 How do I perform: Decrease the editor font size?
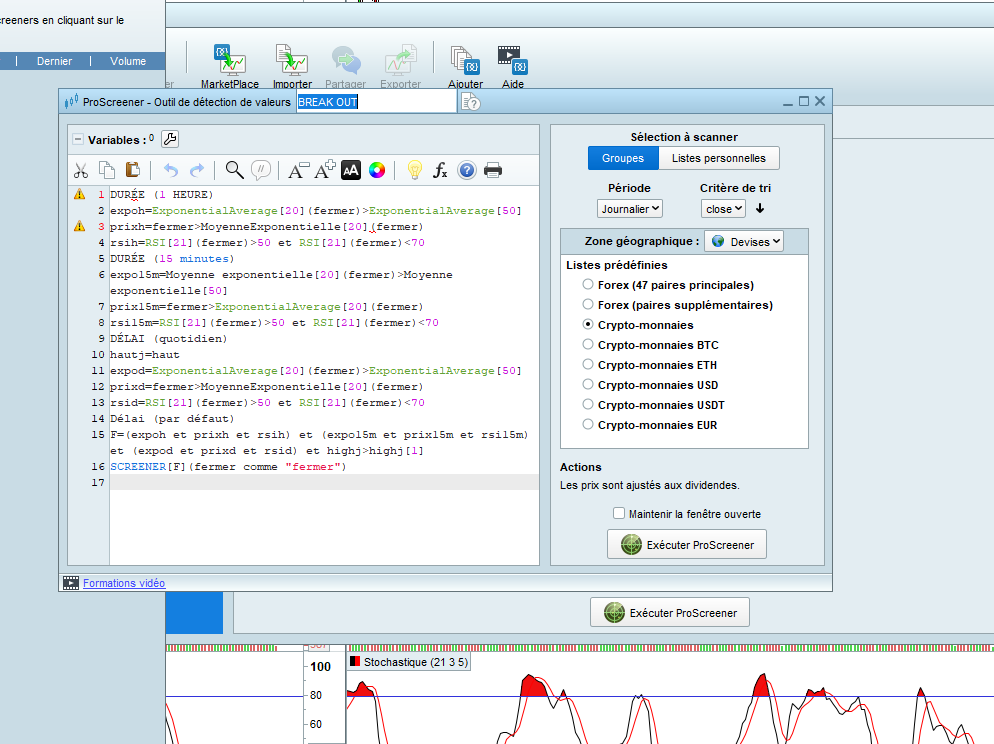(x=298, y=170)
